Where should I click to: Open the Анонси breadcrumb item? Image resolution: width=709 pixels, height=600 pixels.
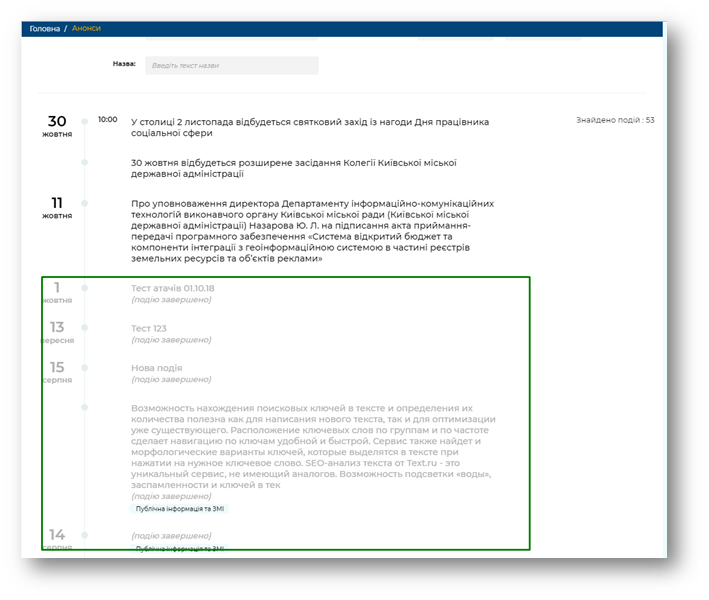pyautogui.click(x=86, y=29)
